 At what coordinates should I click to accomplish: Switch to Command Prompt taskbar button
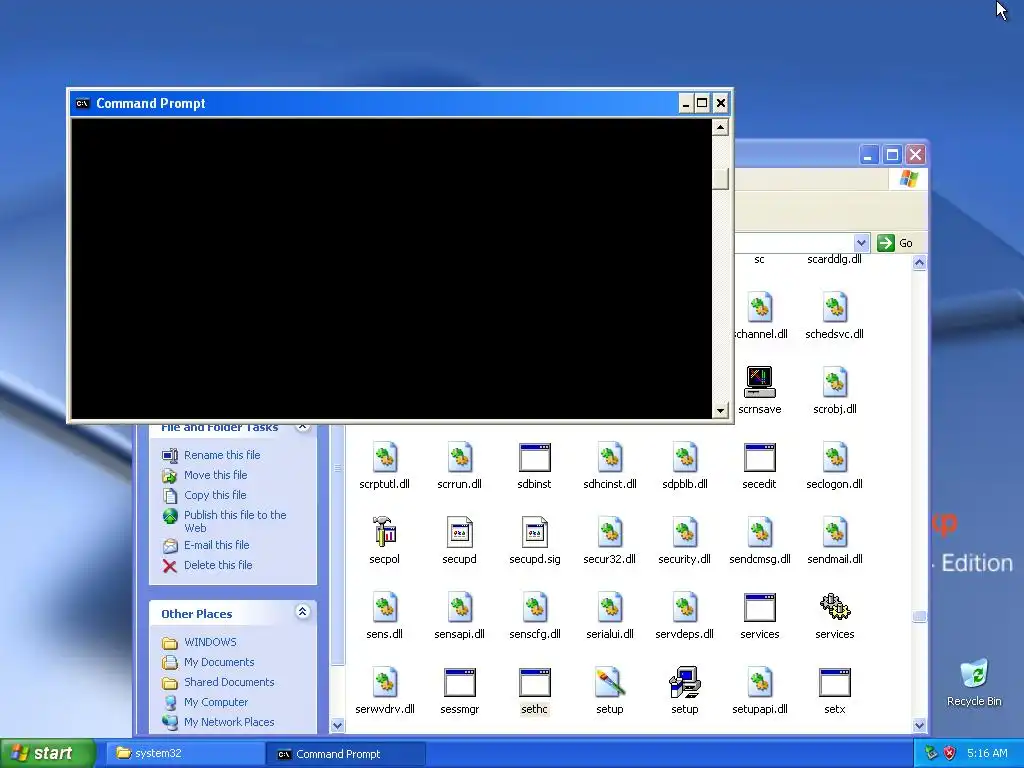346,754
